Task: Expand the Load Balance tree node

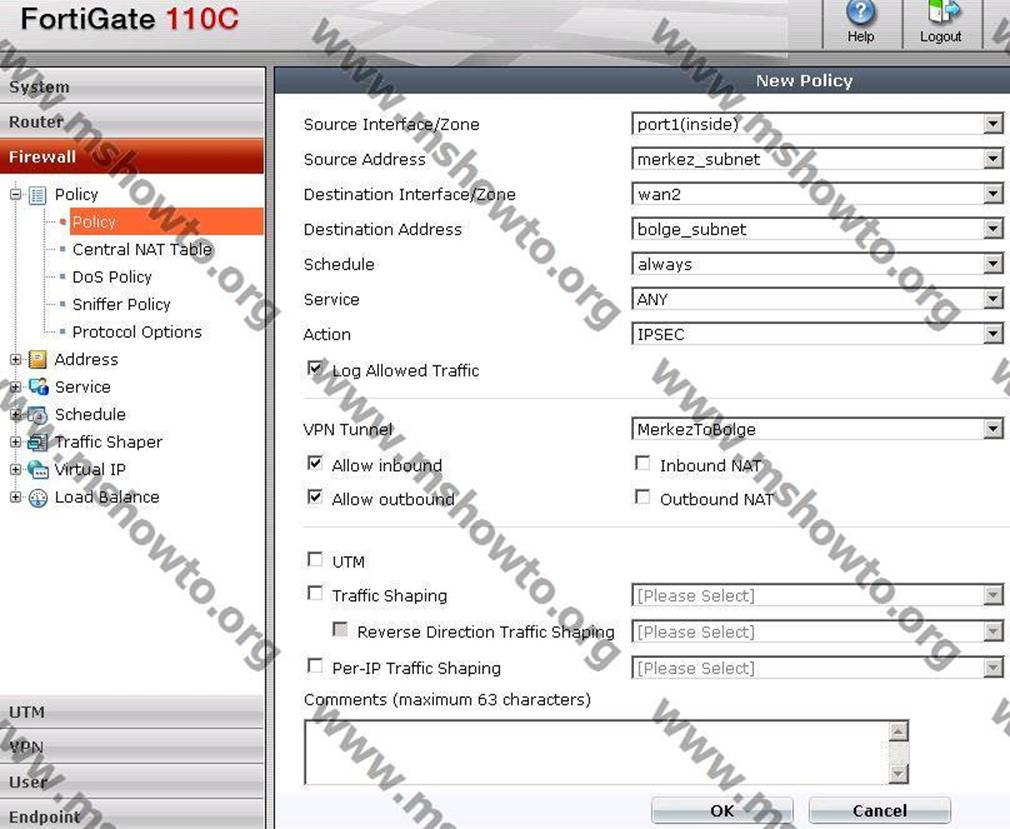Action: click(15, 497)
